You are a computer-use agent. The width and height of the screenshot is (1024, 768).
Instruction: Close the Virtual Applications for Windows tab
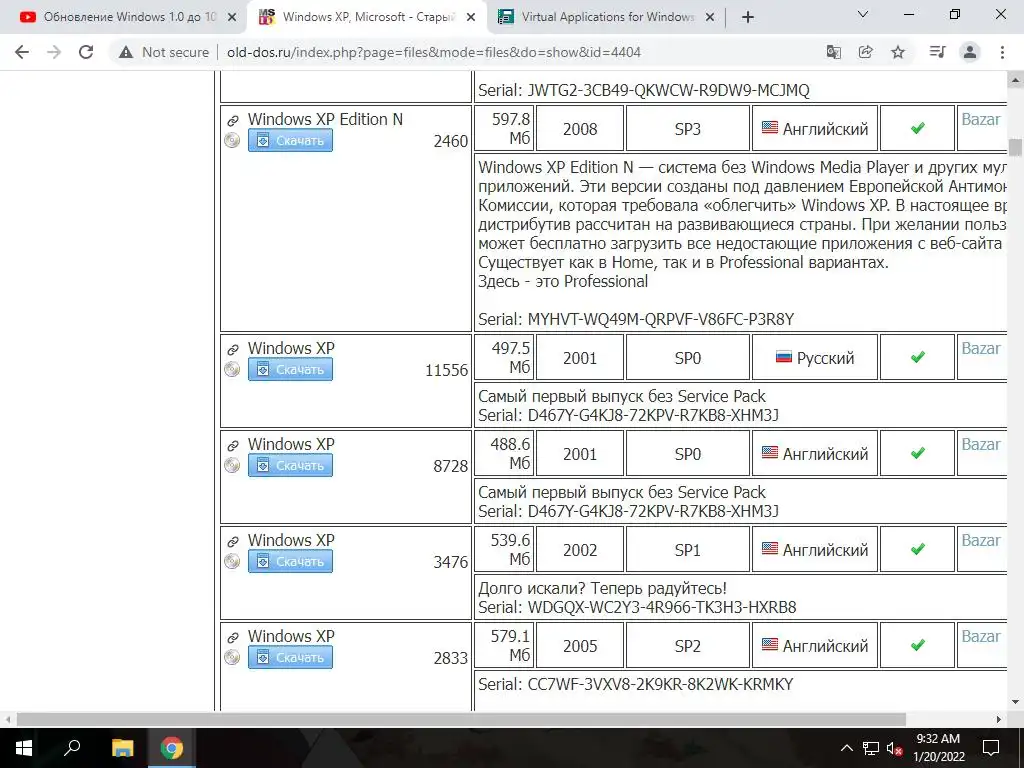tap(710, 18)
